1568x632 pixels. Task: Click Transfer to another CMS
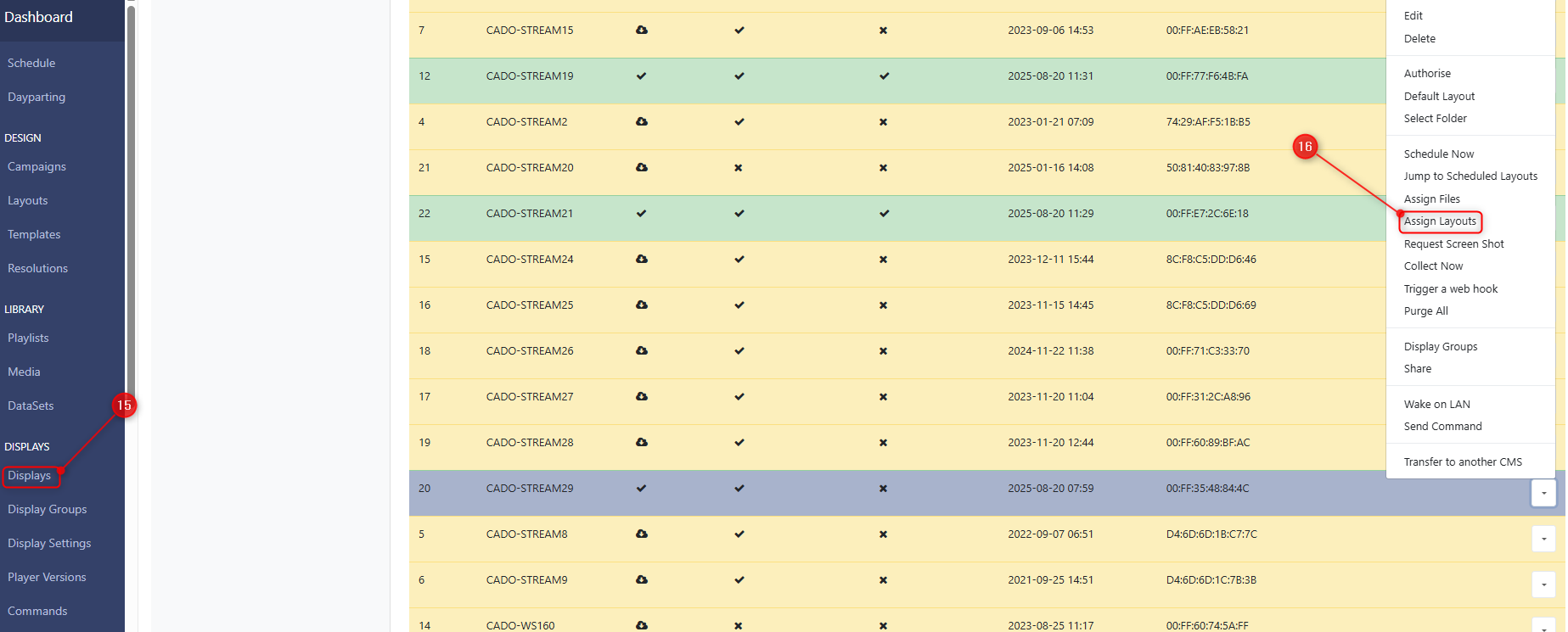1463,462
